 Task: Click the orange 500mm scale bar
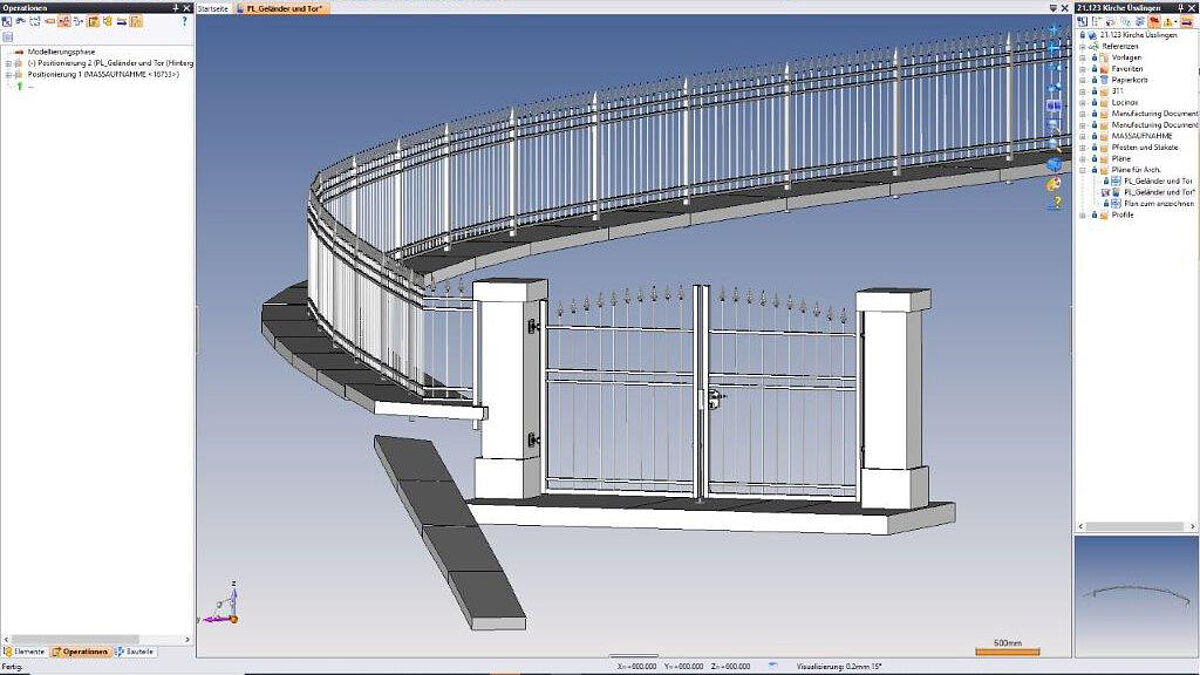tap(1007, 652)
